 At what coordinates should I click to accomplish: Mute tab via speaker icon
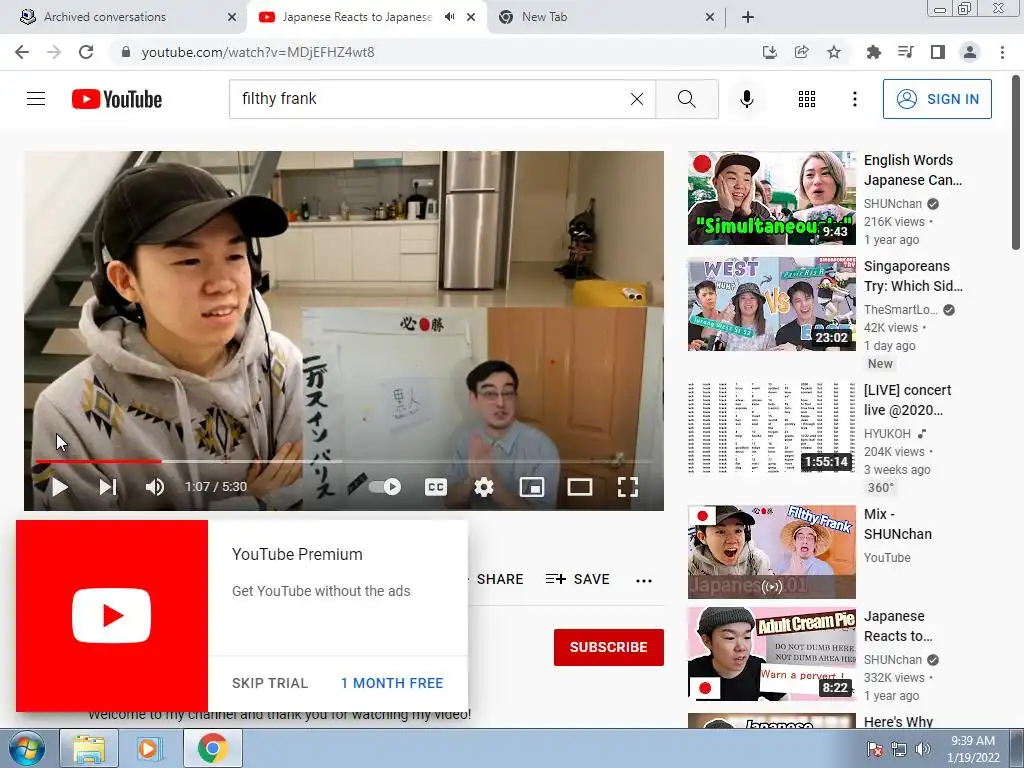[449, 17]
